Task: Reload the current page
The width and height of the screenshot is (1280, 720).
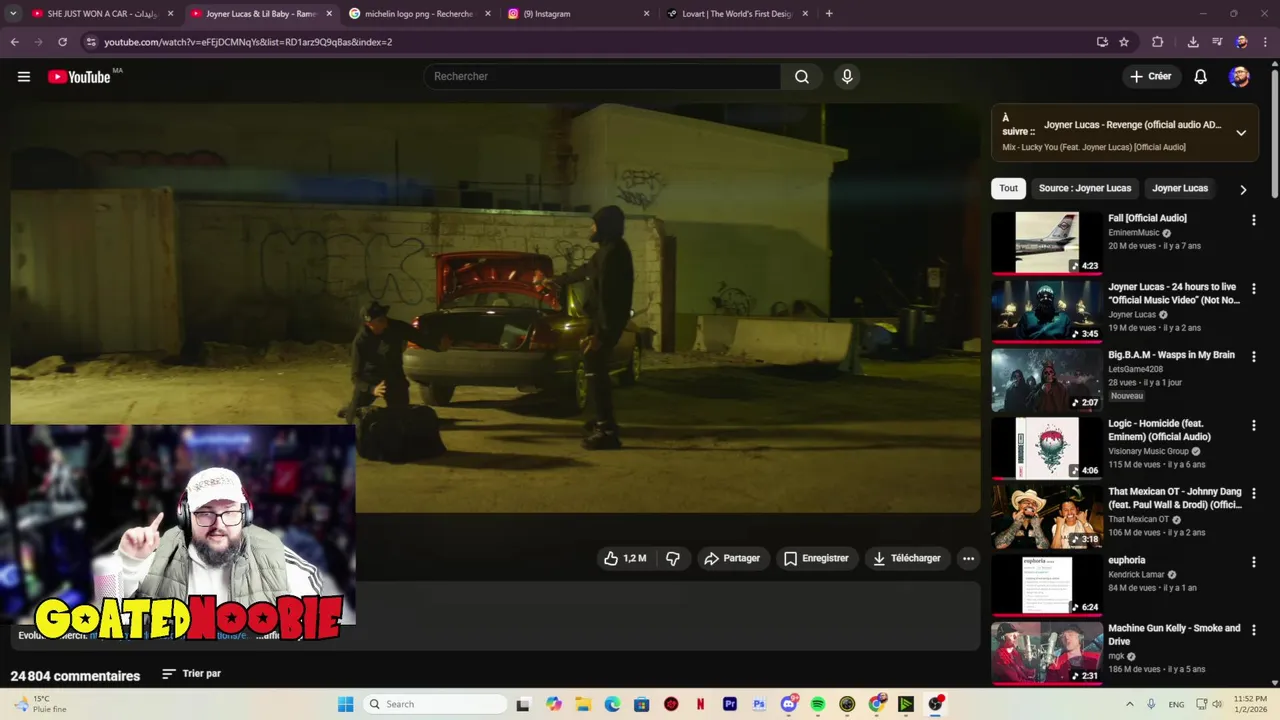Action: click(62, 42)
